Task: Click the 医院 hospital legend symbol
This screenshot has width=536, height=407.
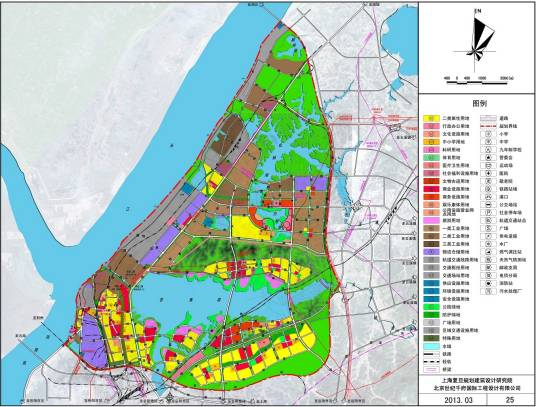Action: [488, 173]
